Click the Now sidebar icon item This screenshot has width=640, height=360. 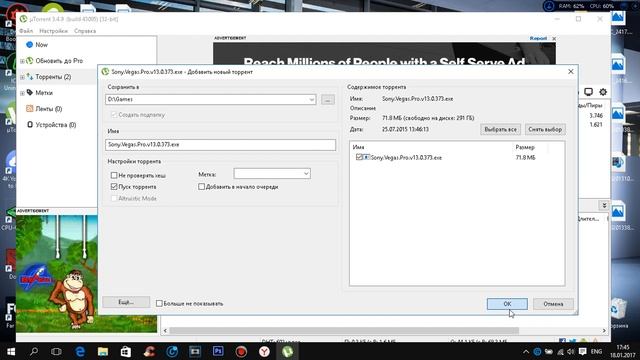(x=29, y=44)
